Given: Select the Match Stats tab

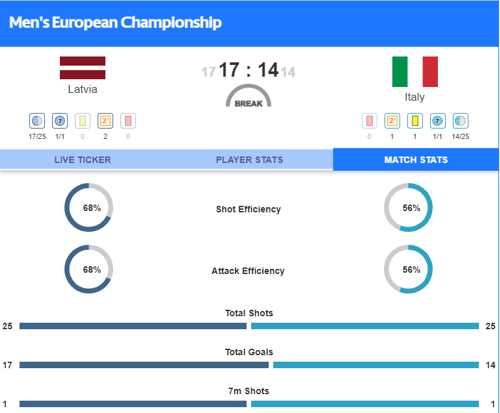Looking at the screenshot, I should point(416,160).
